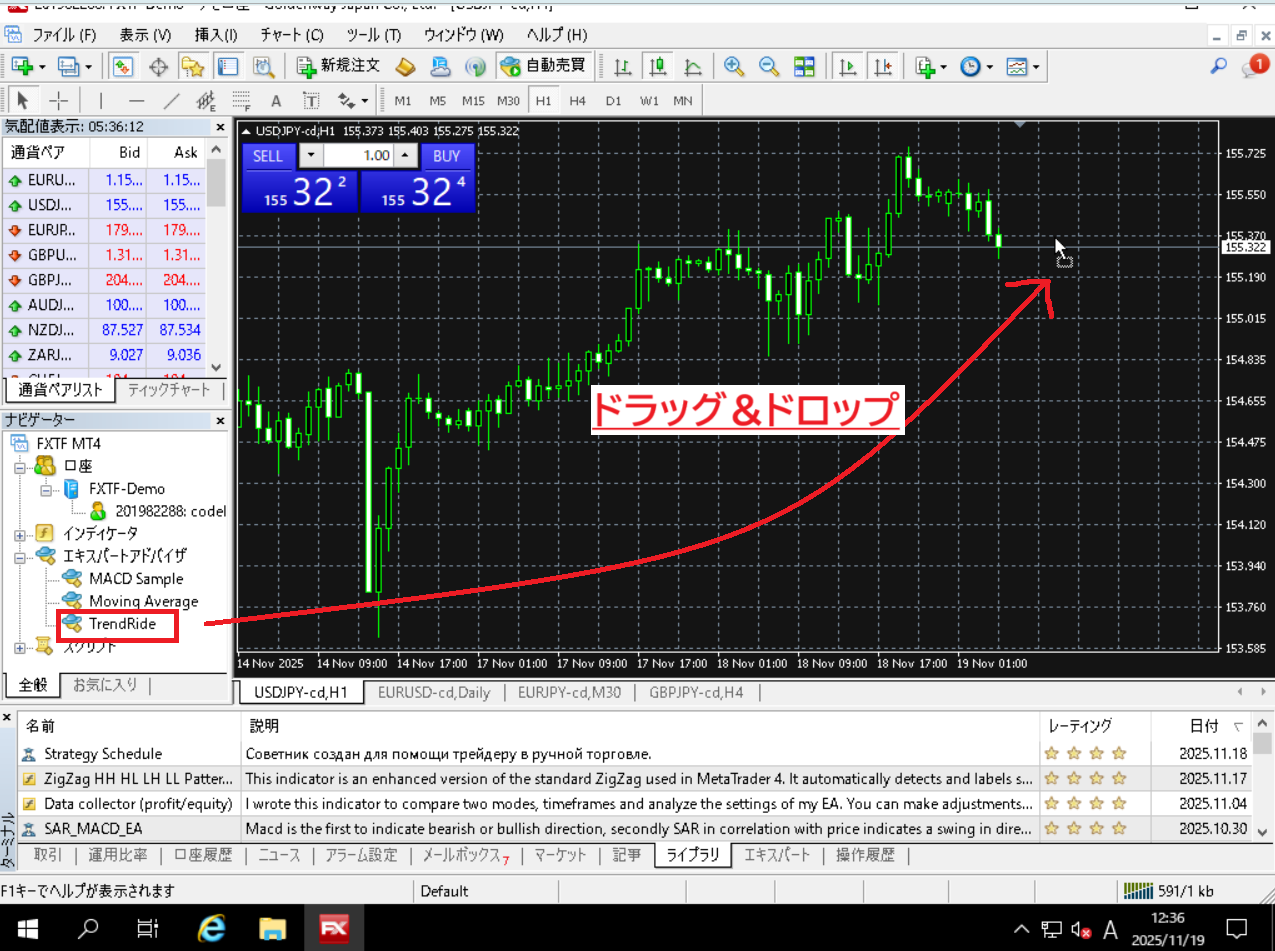Expand the インディケータ tree node
The width and height of the screenshot is (1275, 951).
(x=20, y=534)
